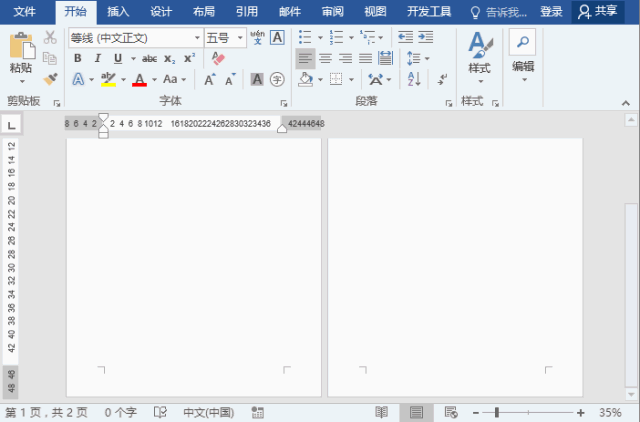The width and height of the screenshot is (640, 422).
Task: Collapse the ribbon with chevron
Action: click(x=626, y=103)
